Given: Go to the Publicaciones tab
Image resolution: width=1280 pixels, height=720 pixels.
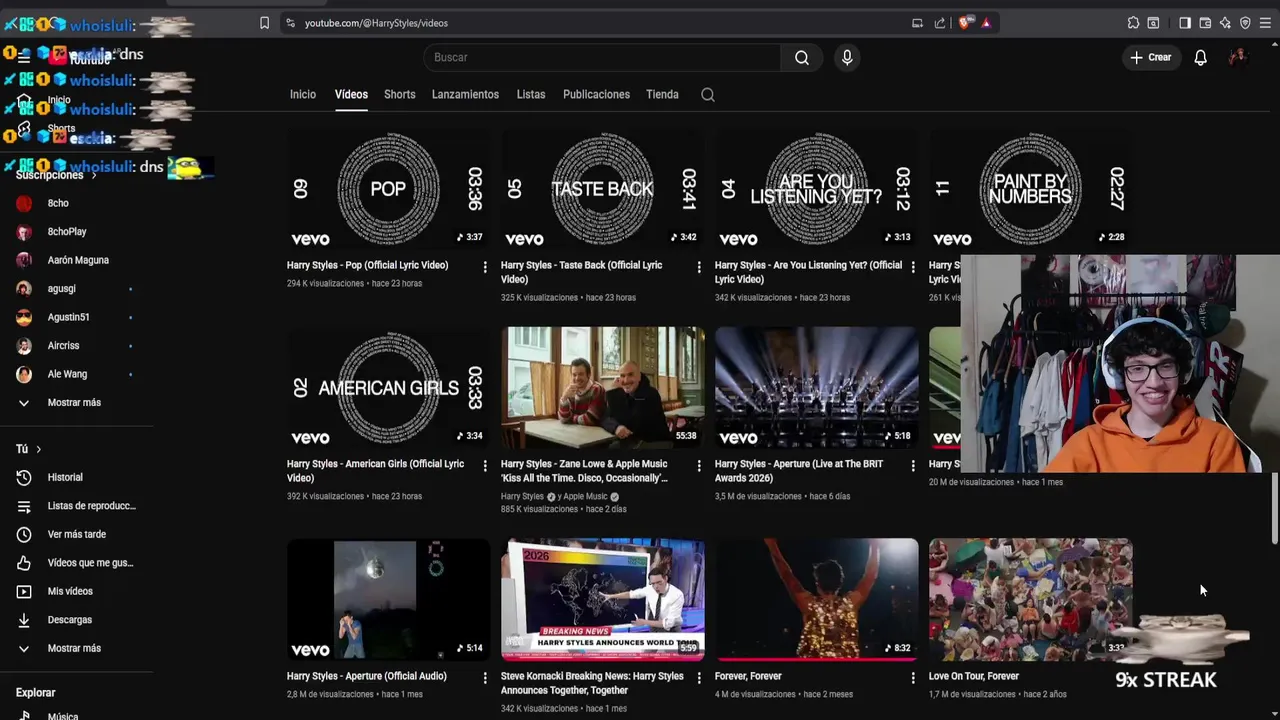Looking at the screenshot, I should [x=596, y=95].
